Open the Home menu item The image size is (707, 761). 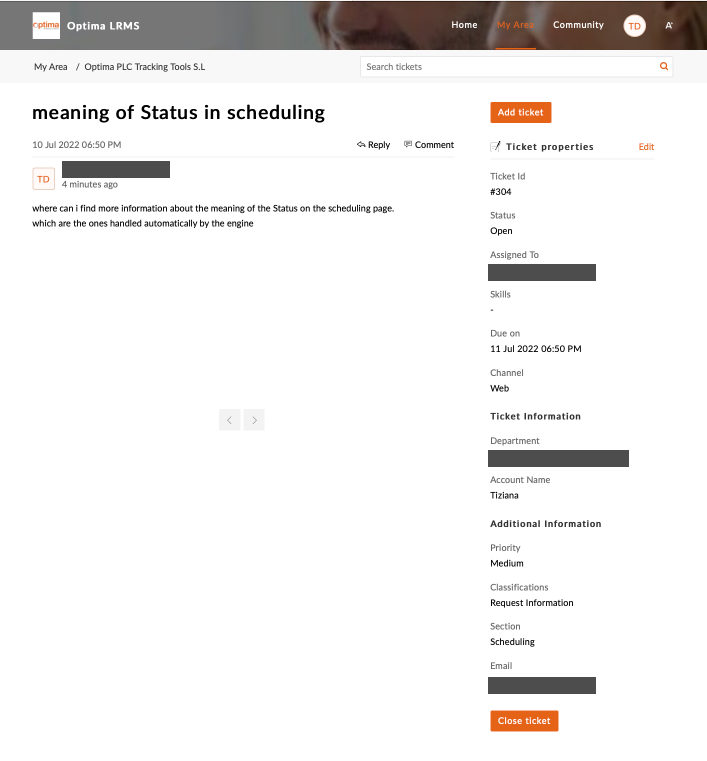click(464, 25)
